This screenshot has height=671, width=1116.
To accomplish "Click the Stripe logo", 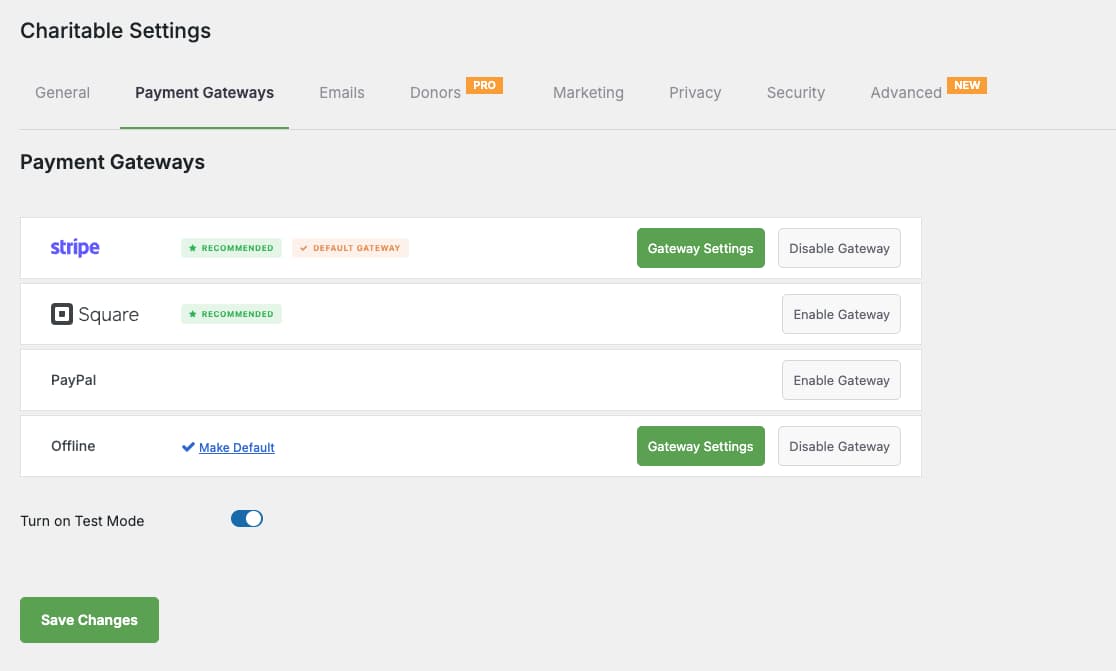I will pos(75,248).
